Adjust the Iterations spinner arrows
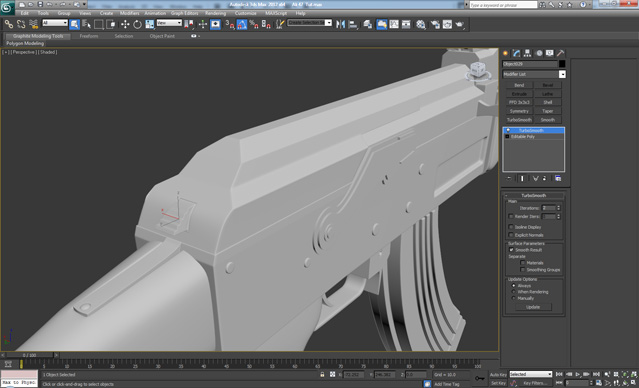 click(558, 208)
